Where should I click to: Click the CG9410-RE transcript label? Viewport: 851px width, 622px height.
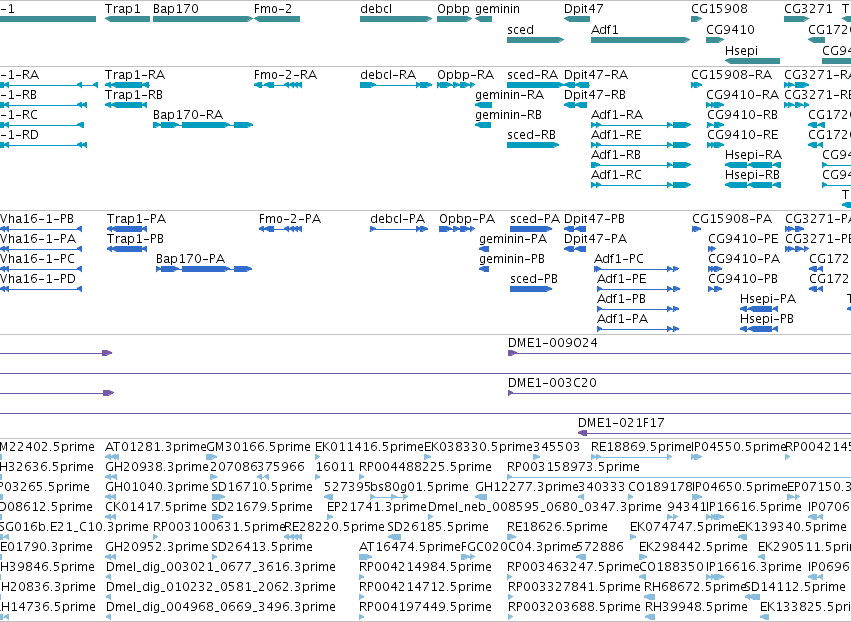point(742,135)
